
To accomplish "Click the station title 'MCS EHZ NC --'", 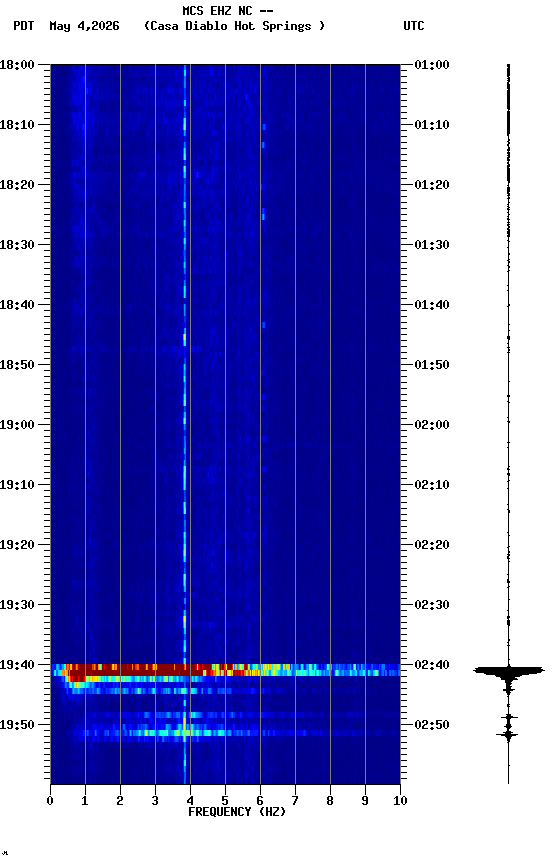I will [x=228, y=10].
